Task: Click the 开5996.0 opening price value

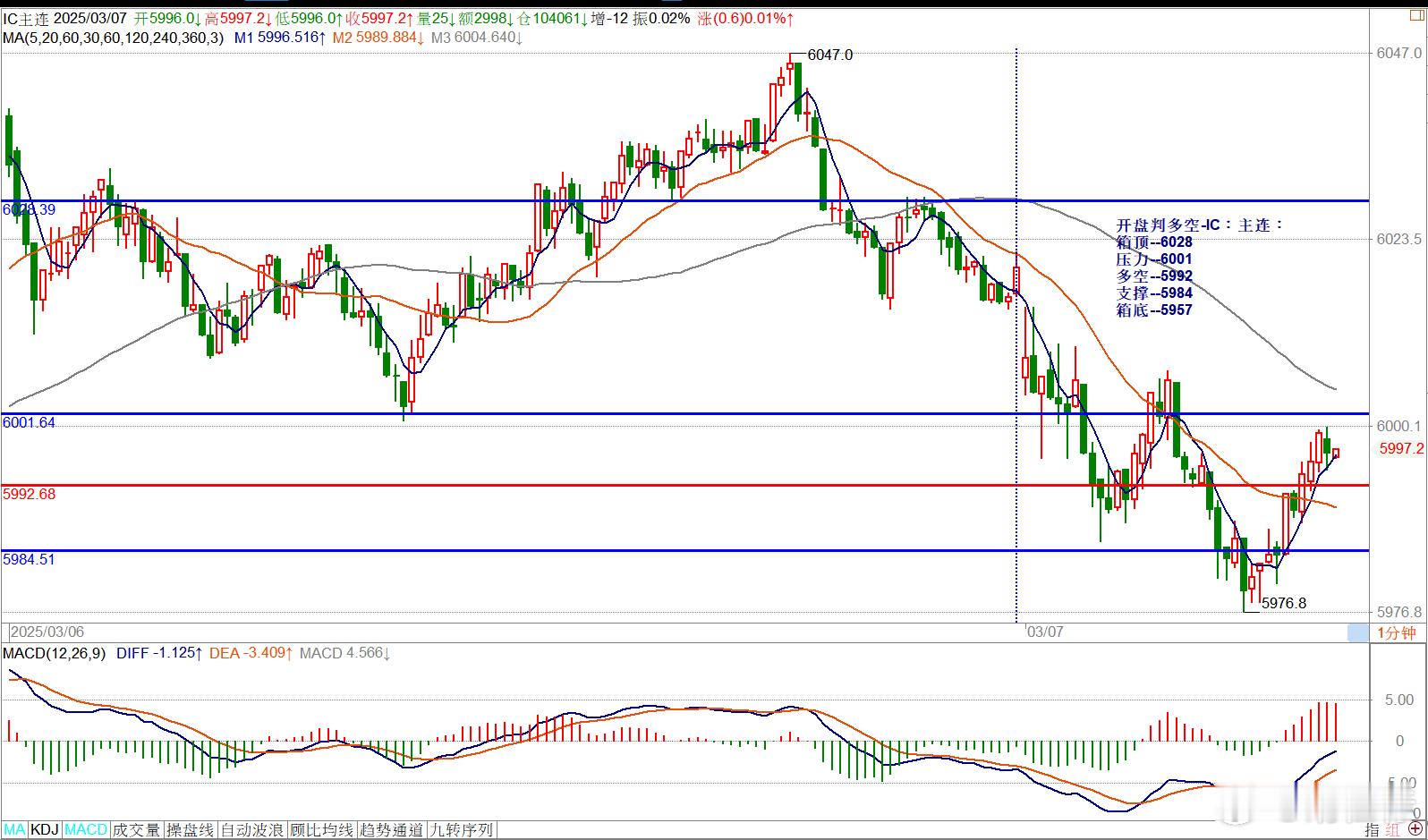Action: (x=167, y=19)
